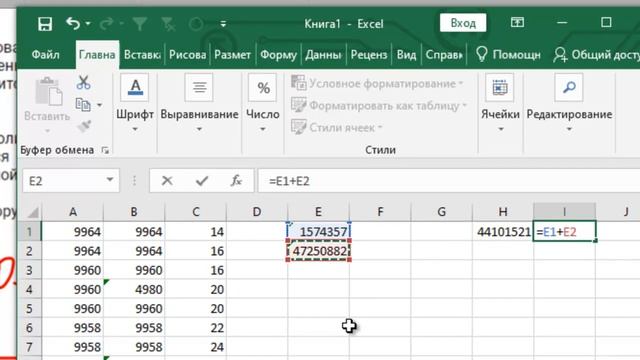
Task: Click the Вход sign-in button
Action: coord(463,23)
